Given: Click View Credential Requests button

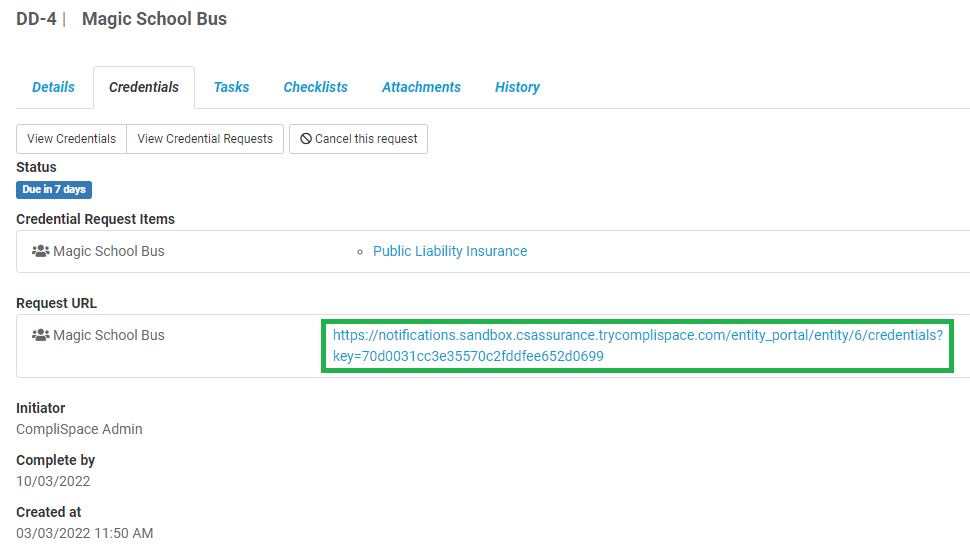Looking at the screenshot, I should (x=205, y=138).
